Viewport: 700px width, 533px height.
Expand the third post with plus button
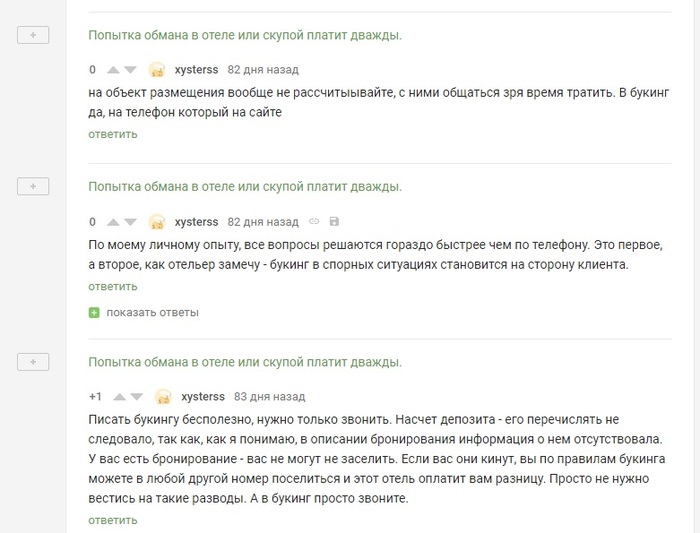tap(33, 361)
